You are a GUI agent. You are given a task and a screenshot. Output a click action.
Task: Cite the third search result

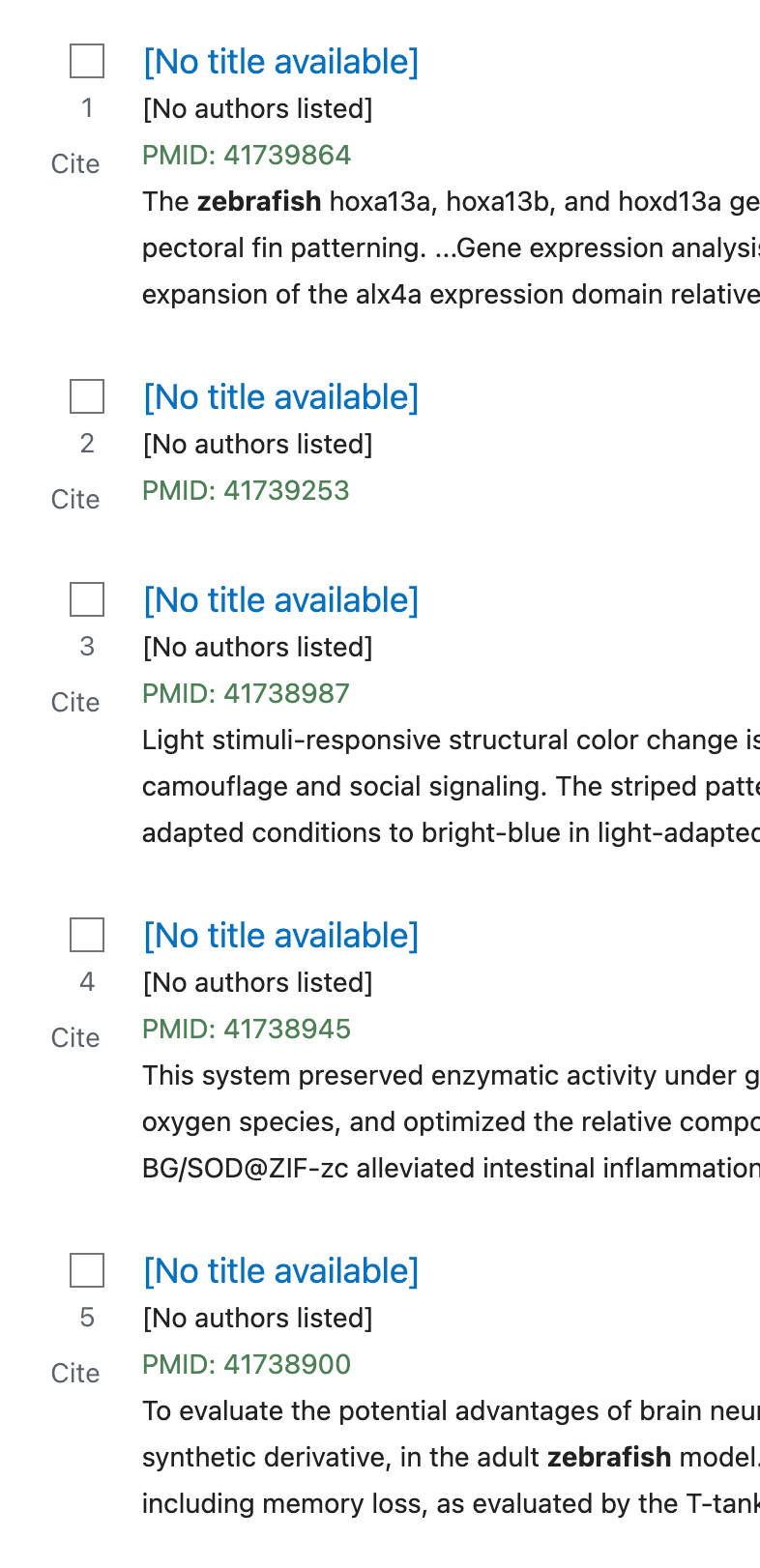click(x=75, y=703)
